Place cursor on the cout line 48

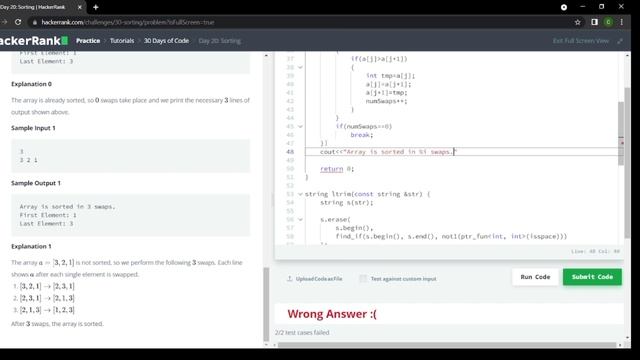coord(389,152)
